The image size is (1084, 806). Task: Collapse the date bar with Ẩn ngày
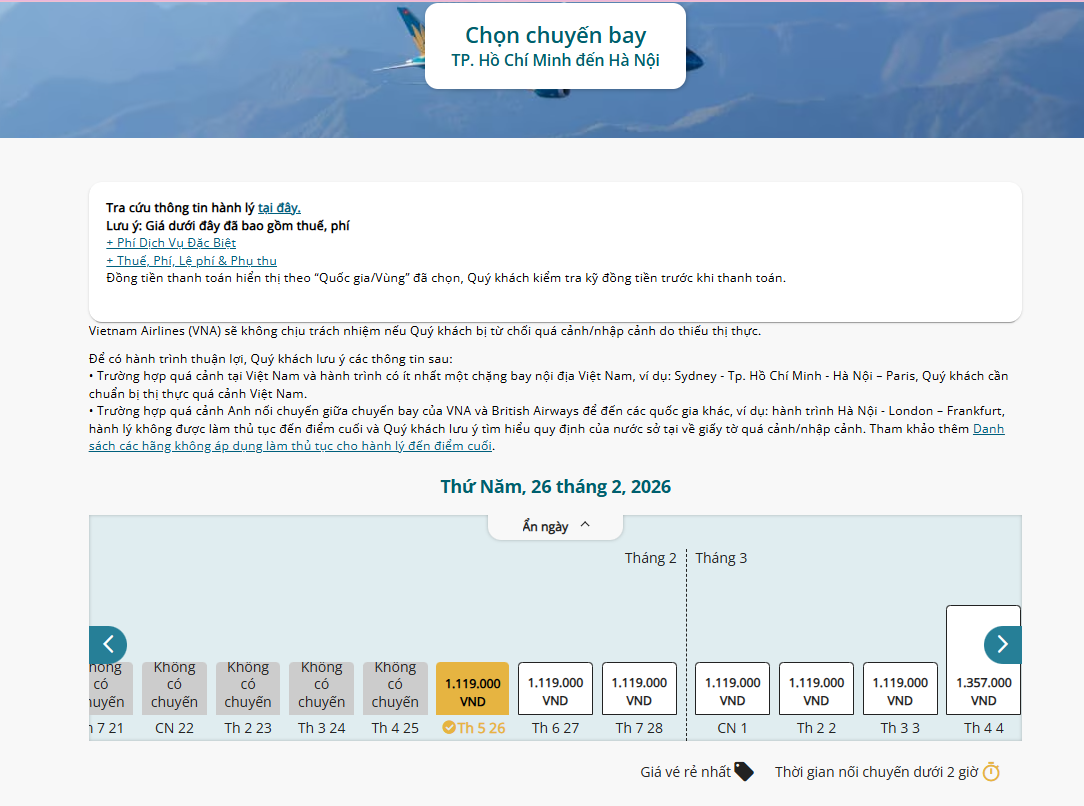tap(556, 526)
